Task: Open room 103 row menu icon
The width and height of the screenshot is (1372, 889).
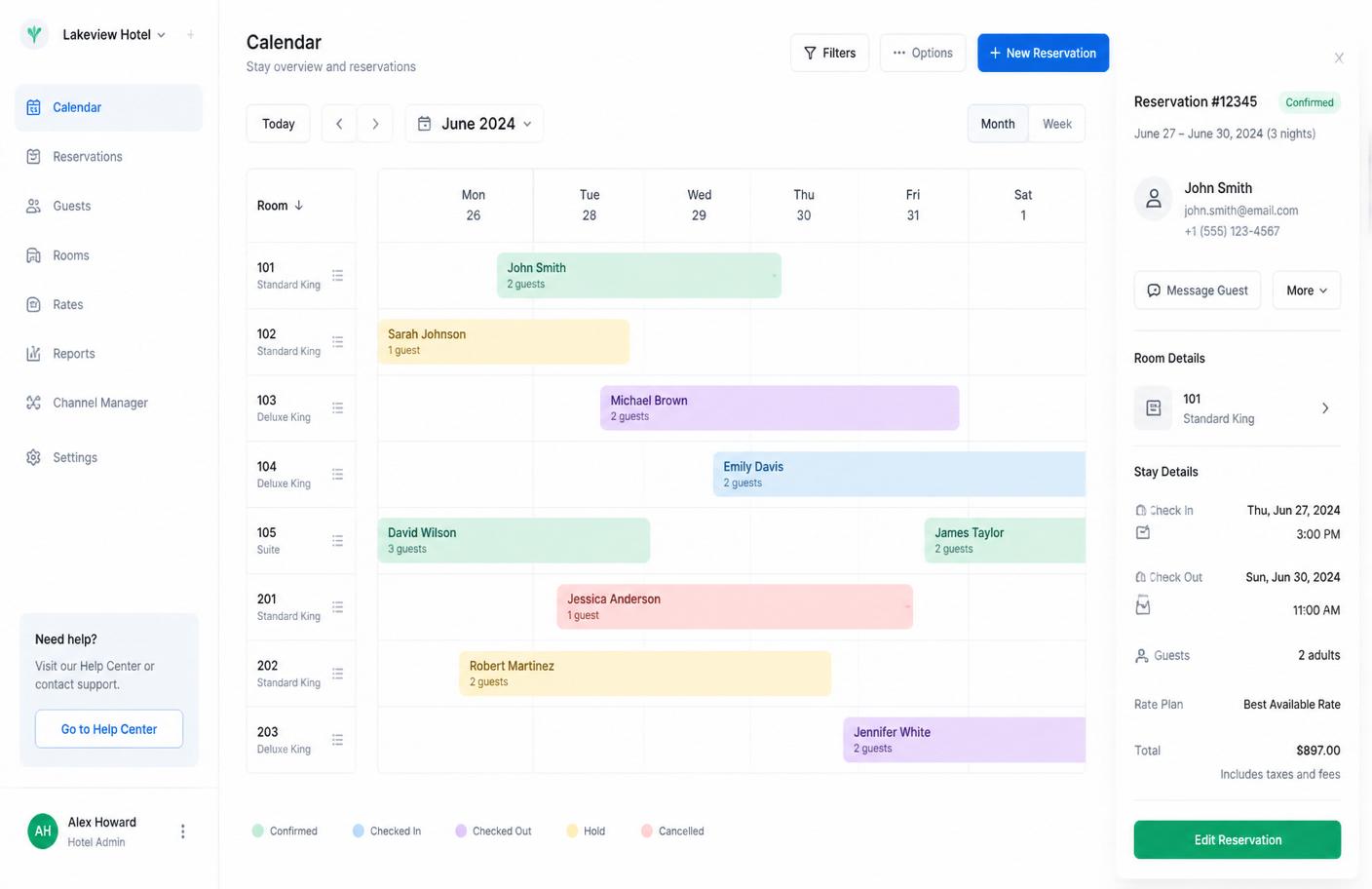Action: 337,407
